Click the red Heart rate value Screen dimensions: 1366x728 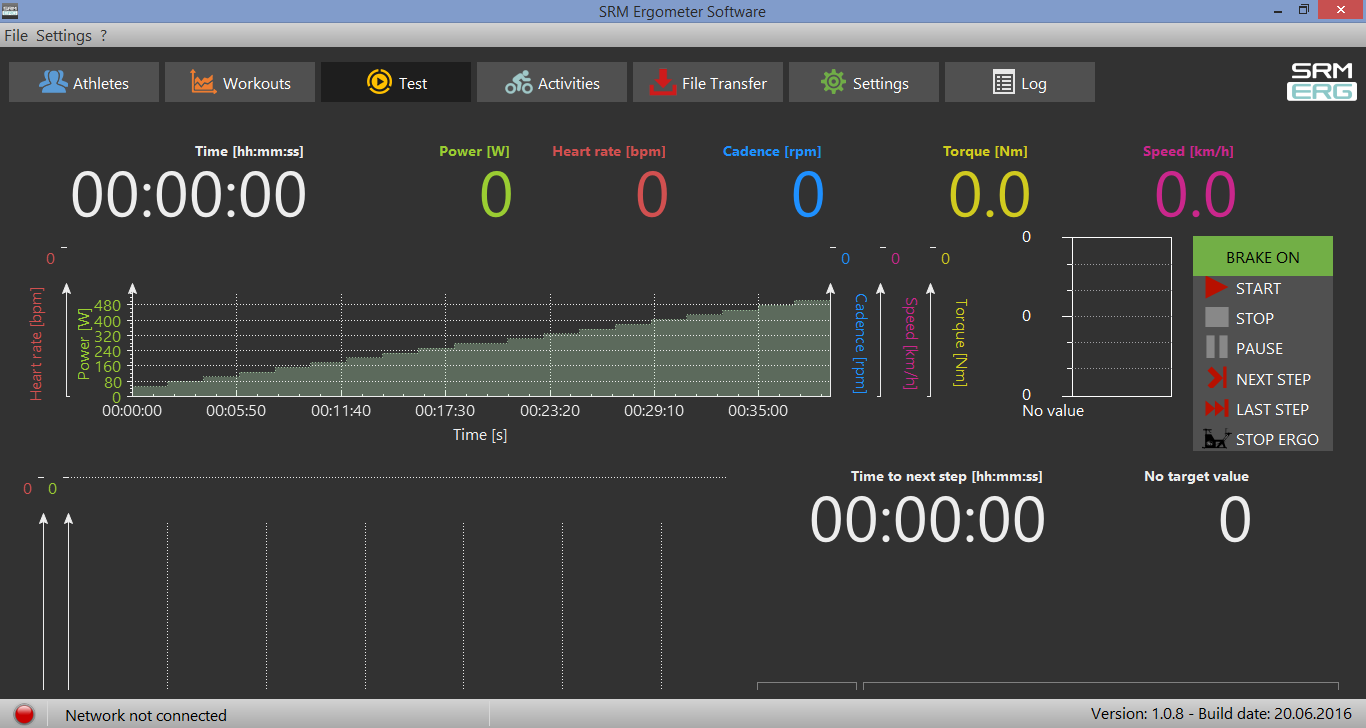652,194
